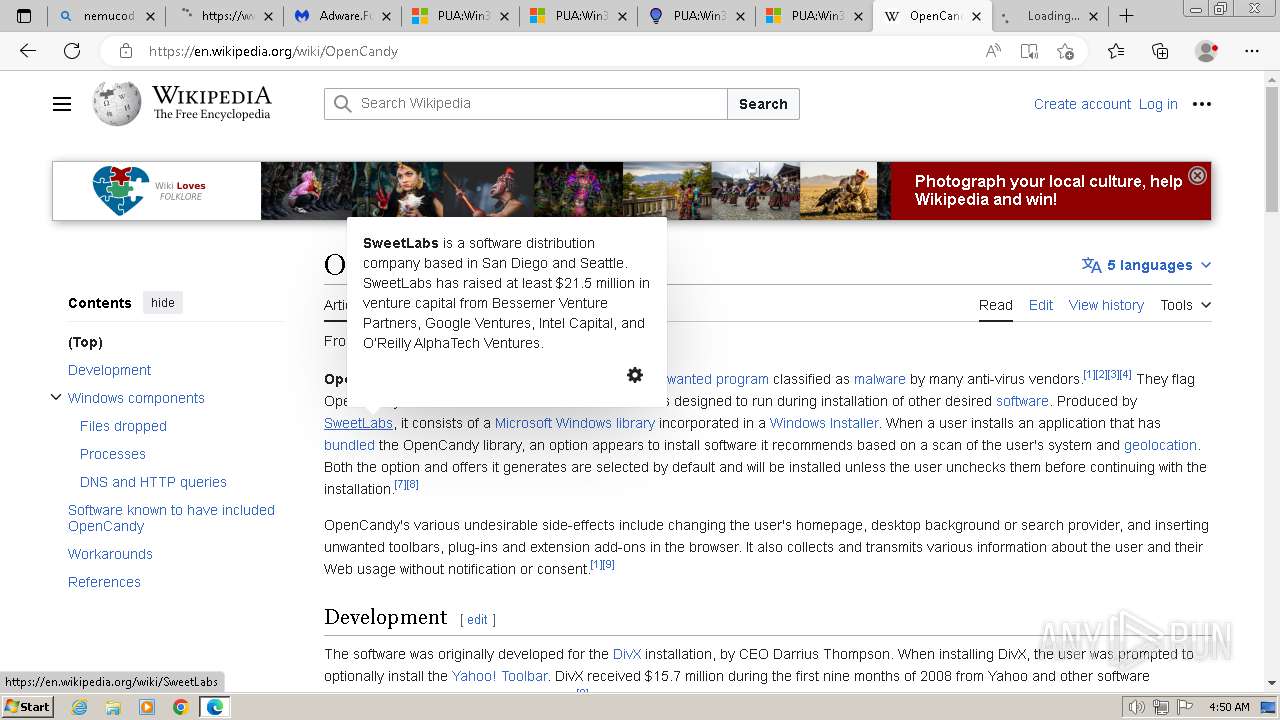1280x720 pixels.
Task: Hide the Contents sidebar
Action: click(x=163, y=303)
